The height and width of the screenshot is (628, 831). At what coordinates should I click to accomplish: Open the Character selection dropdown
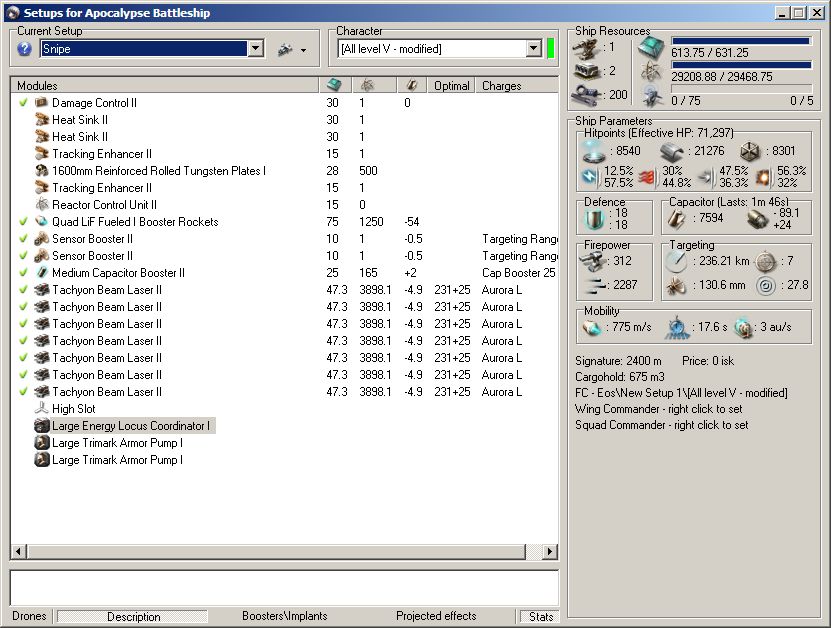533,49
